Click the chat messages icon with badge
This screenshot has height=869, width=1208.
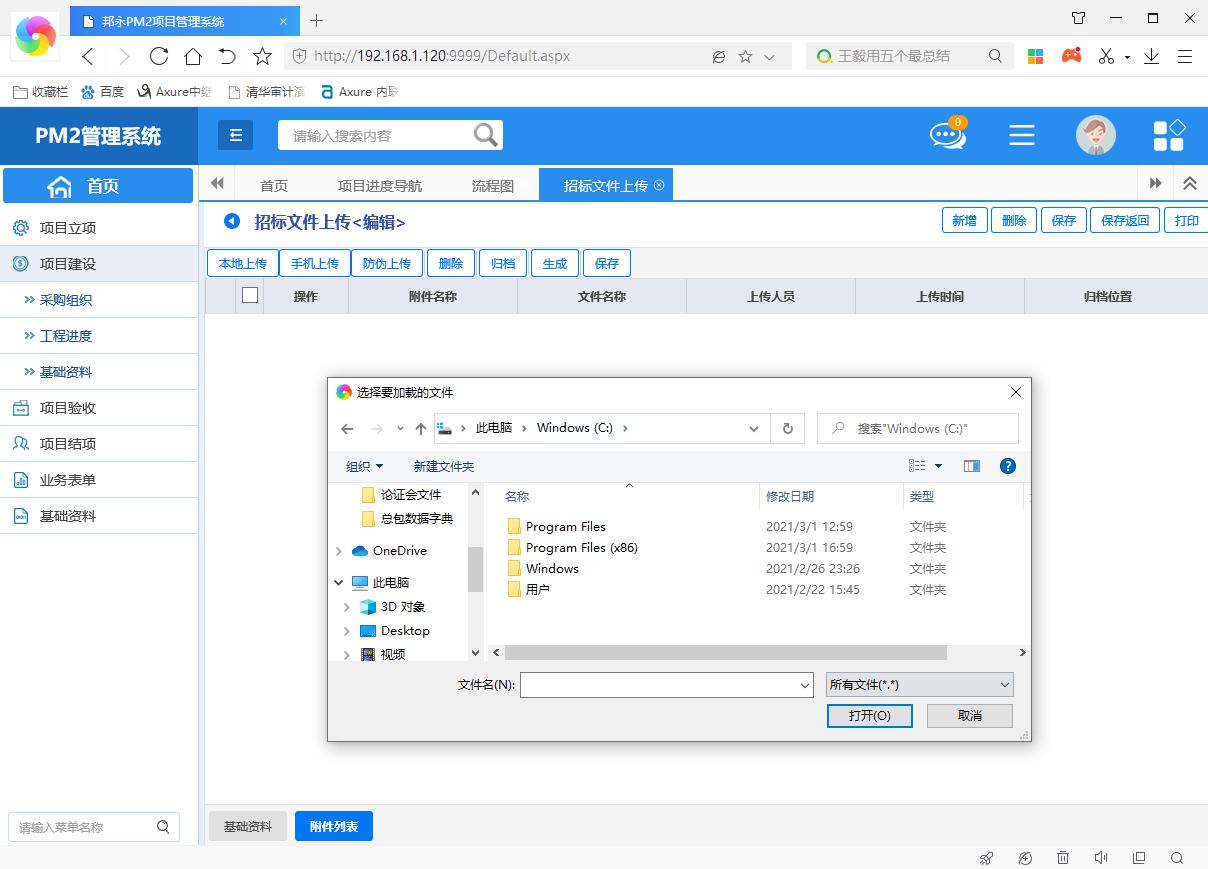click(947, 135)
